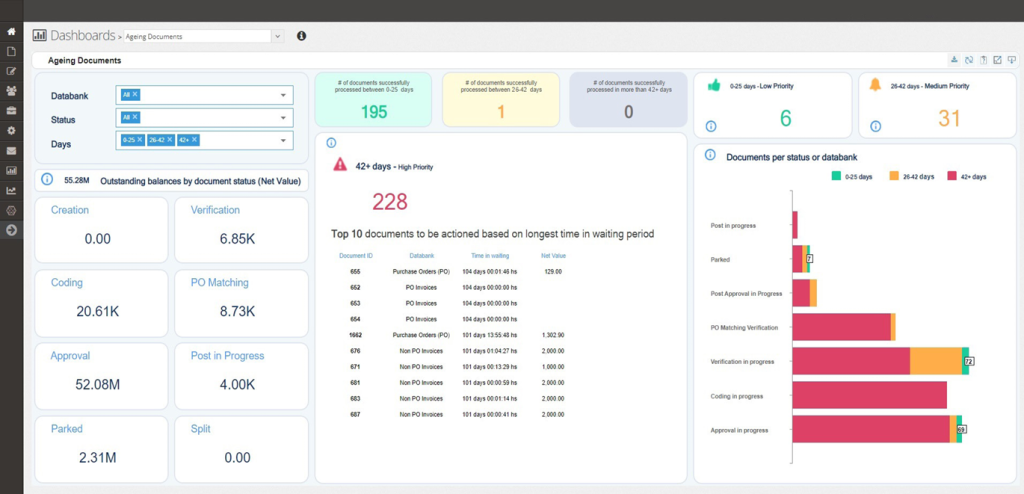Expand the Databank filter dropdown arrow
This screenshot has height=494, width=1024.
coord(283,96)
